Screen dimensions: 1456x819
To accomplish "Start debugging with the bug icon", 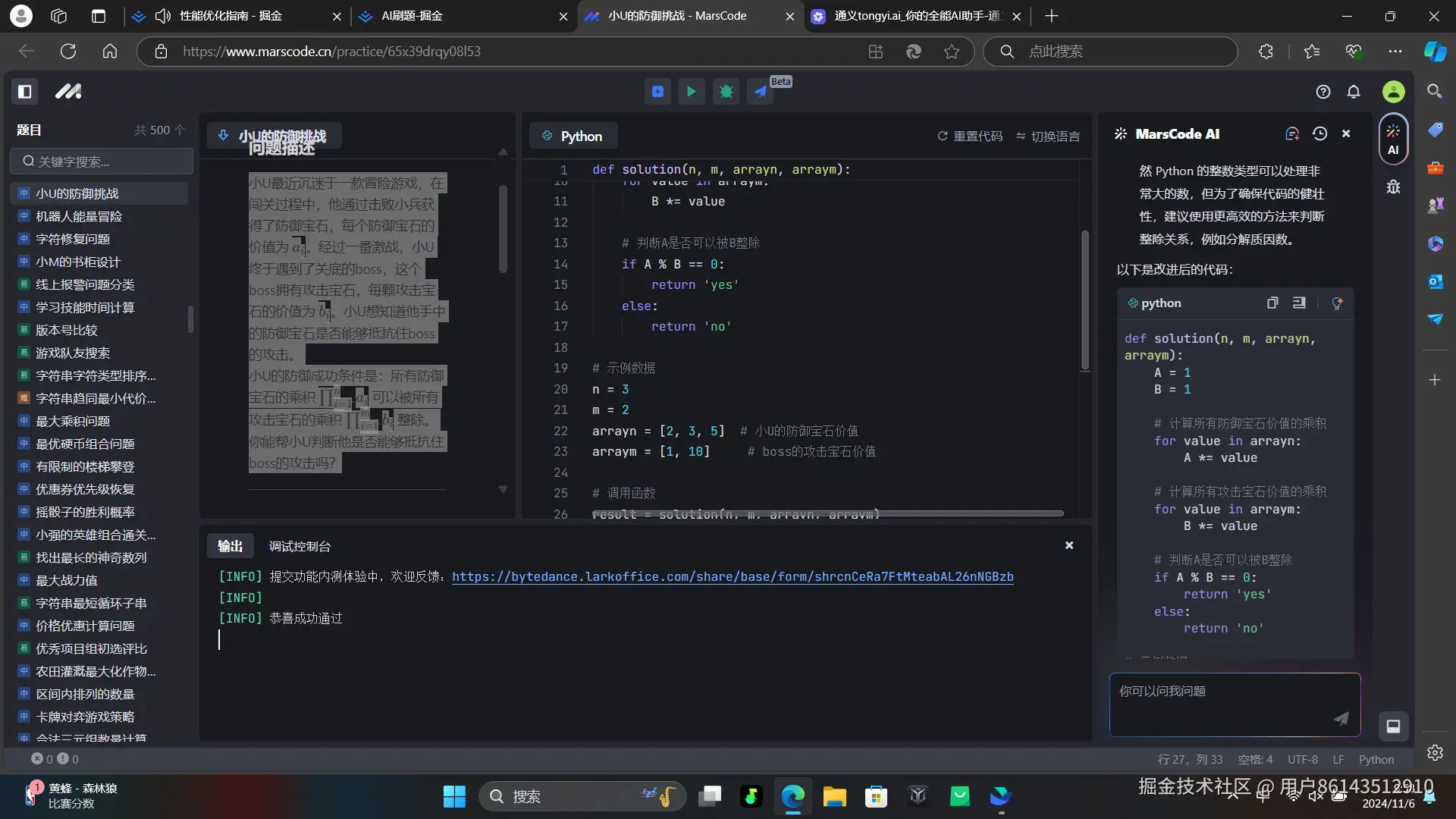I will pyautogui.click(x=726, y=91).
